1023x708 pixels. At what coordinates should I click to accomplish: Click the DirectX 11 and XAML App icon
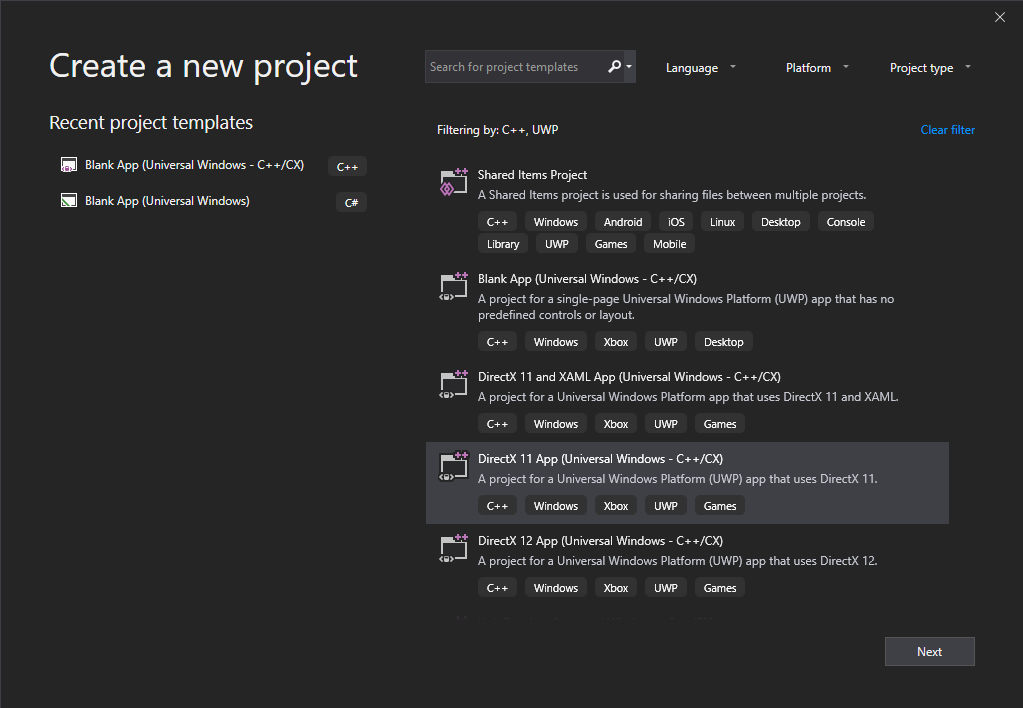pos(454,385)
